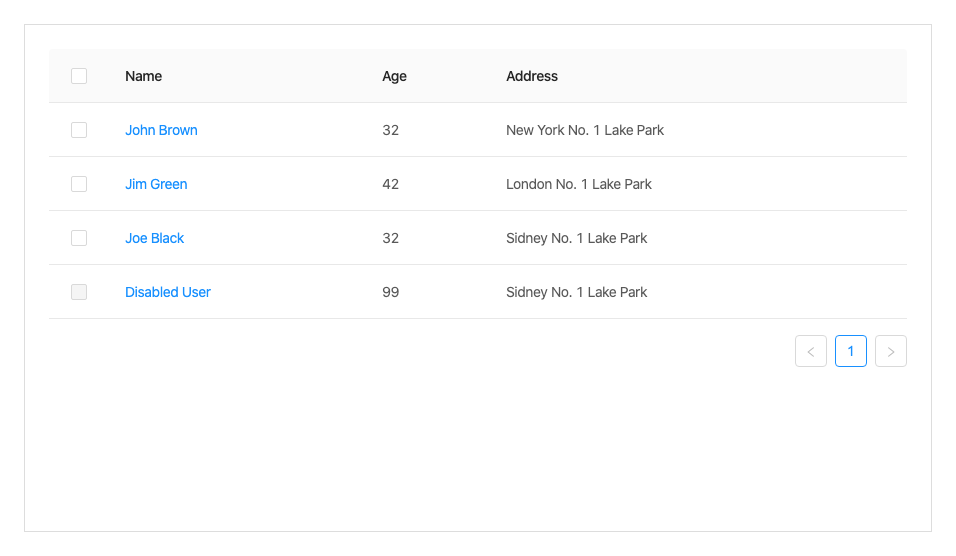956x556 pixels.
Task: Click the previous page arrow icon
Action: (811, 351)
